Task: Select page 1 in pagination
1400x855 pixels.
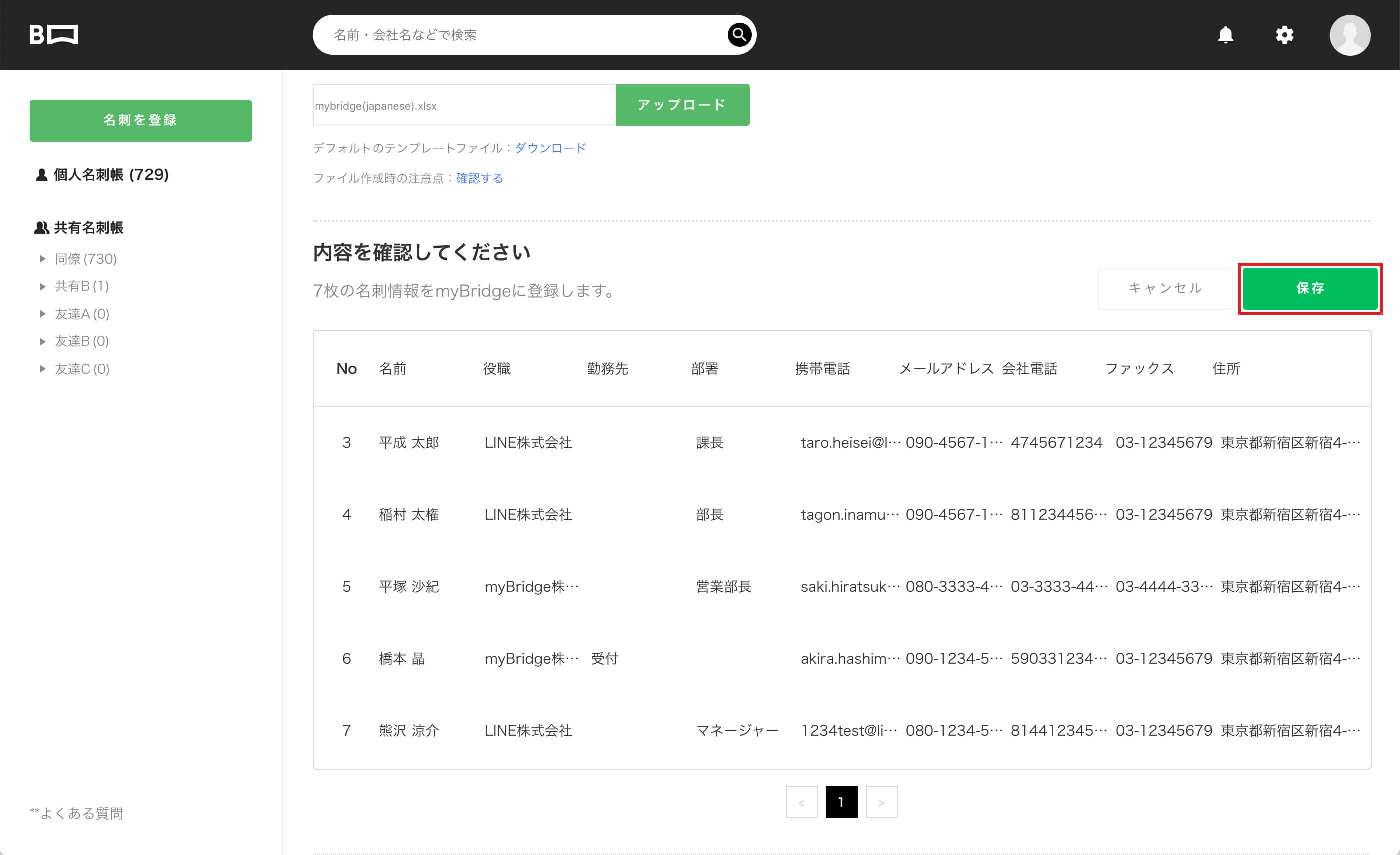Action: point(841,802)
